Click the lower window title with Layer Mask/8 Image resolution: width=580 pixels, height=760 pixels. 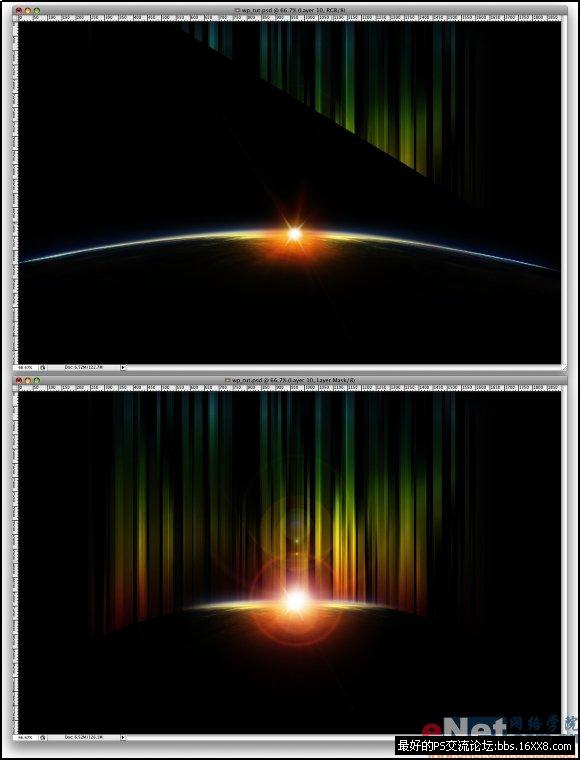click(x=295, y=380)
